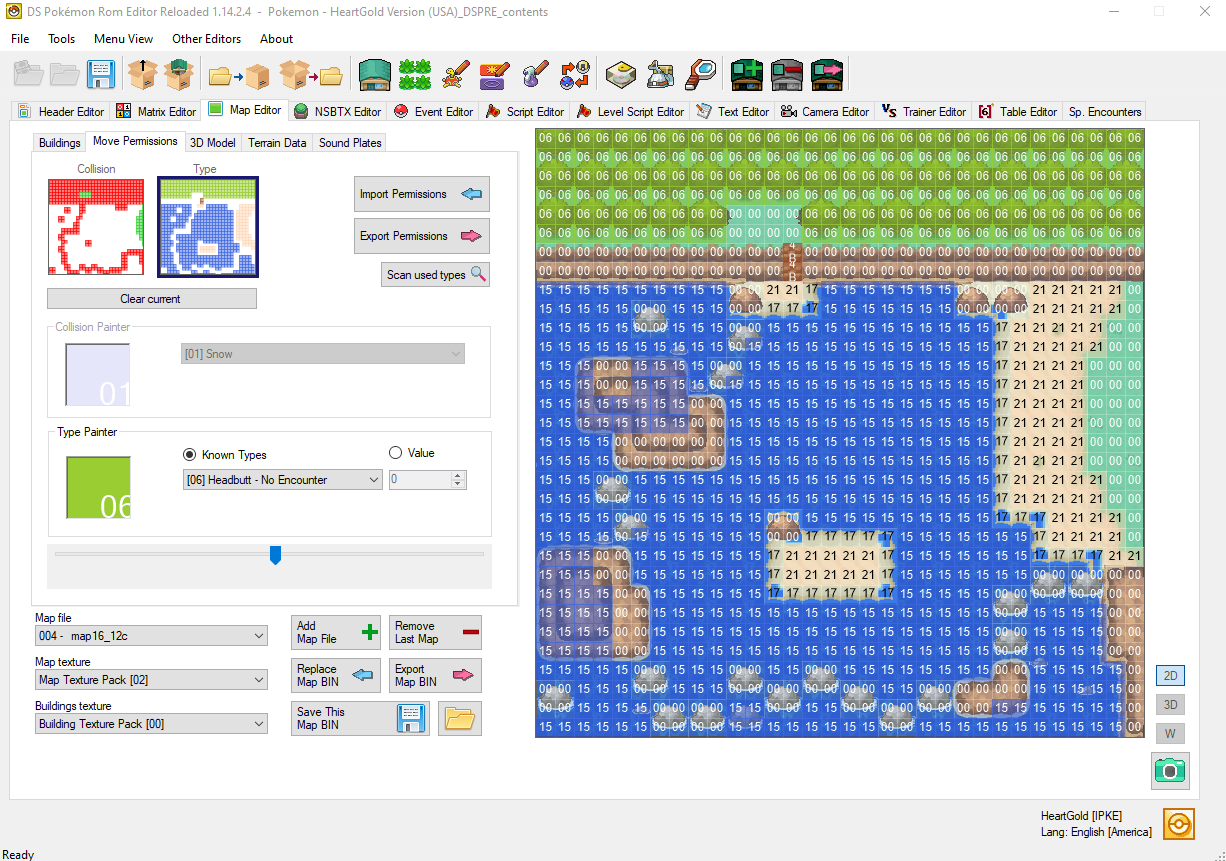Screen dimensions: 1226x861
Task: Open the Map texture pack dropdown
Action: [151, 679]
